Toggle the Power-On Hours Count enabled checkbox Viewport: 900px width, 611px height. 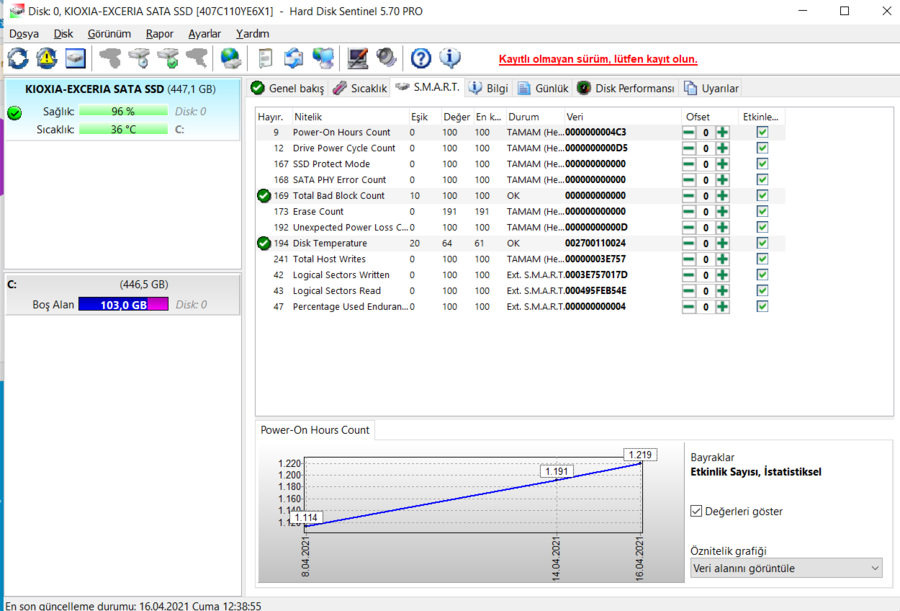point(762,133)
